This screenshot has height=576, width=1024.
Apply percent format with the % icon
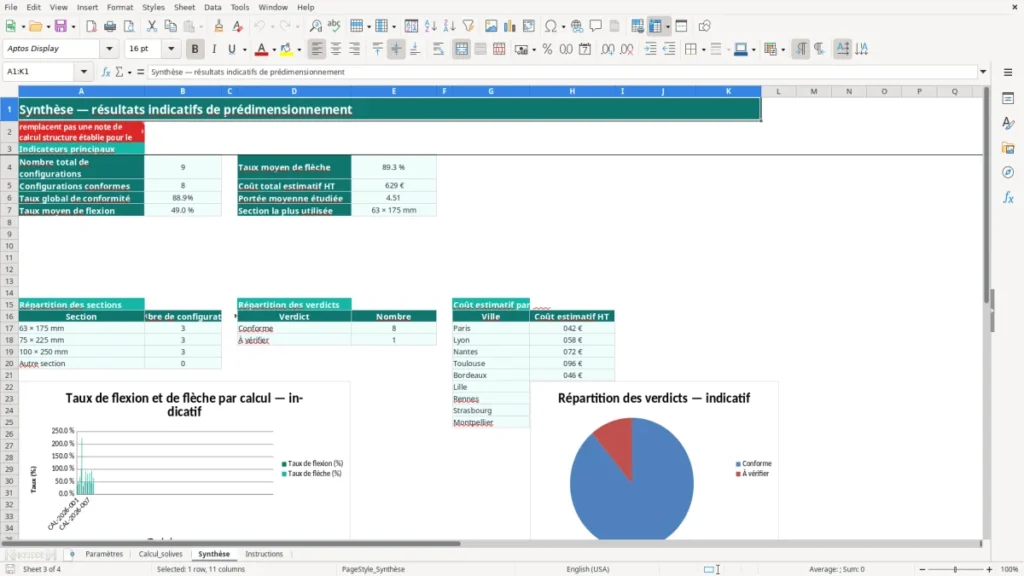(547, 49)
